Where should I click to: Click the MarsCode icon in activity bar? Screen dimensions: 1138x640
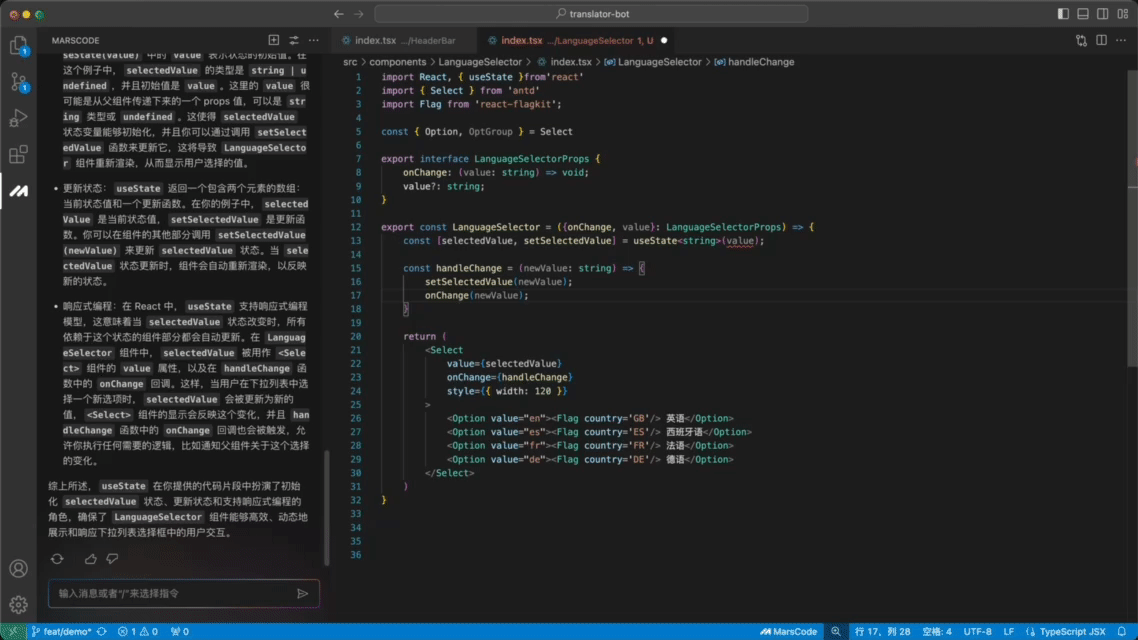18,190
